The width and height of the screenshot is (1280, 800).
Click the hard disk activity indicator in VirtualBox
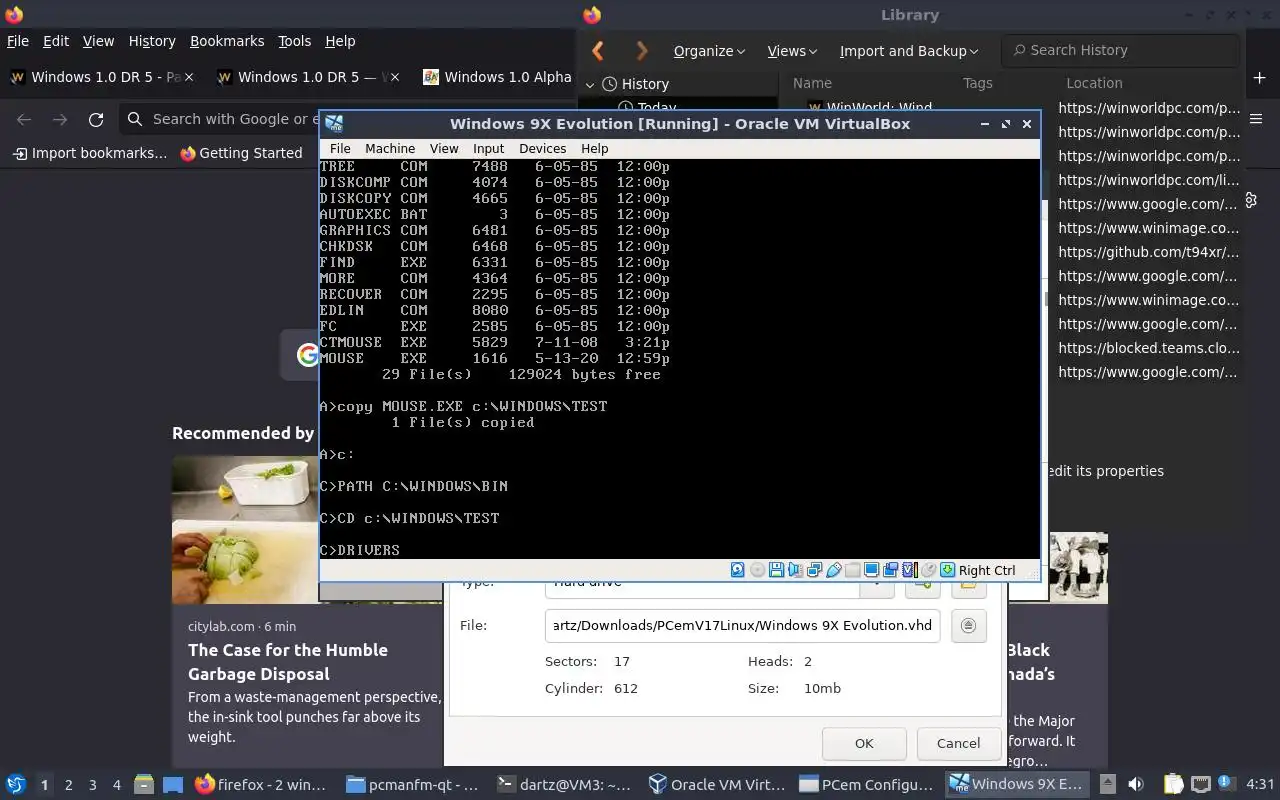click(x=737, y=570)
